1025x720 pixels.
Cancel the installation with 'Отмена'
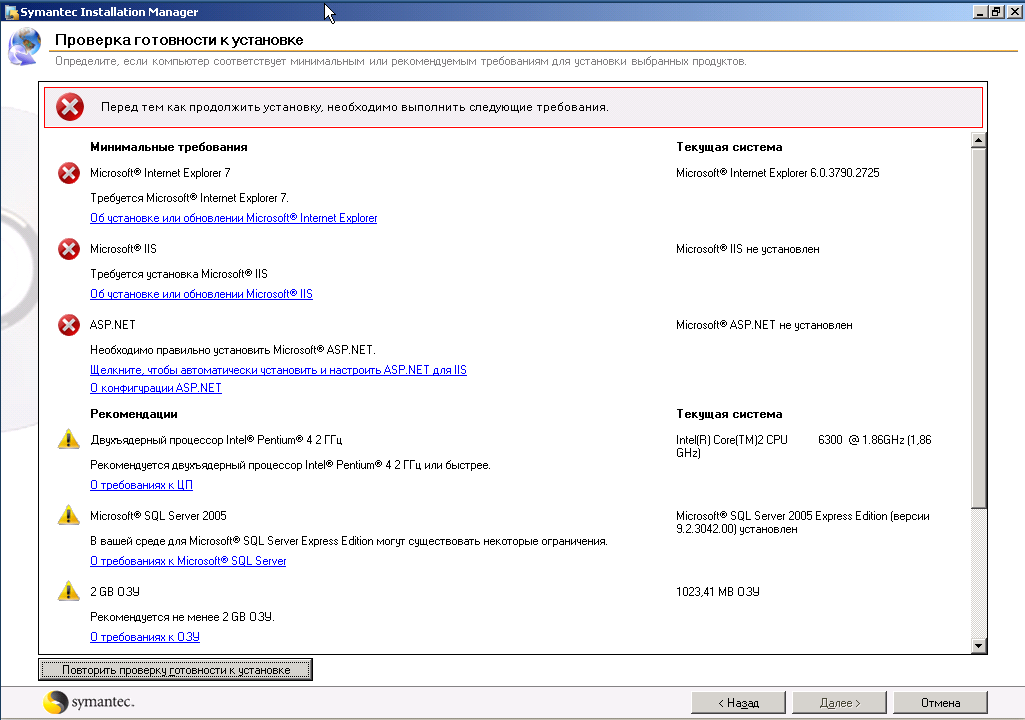click(x=940, y=703)
